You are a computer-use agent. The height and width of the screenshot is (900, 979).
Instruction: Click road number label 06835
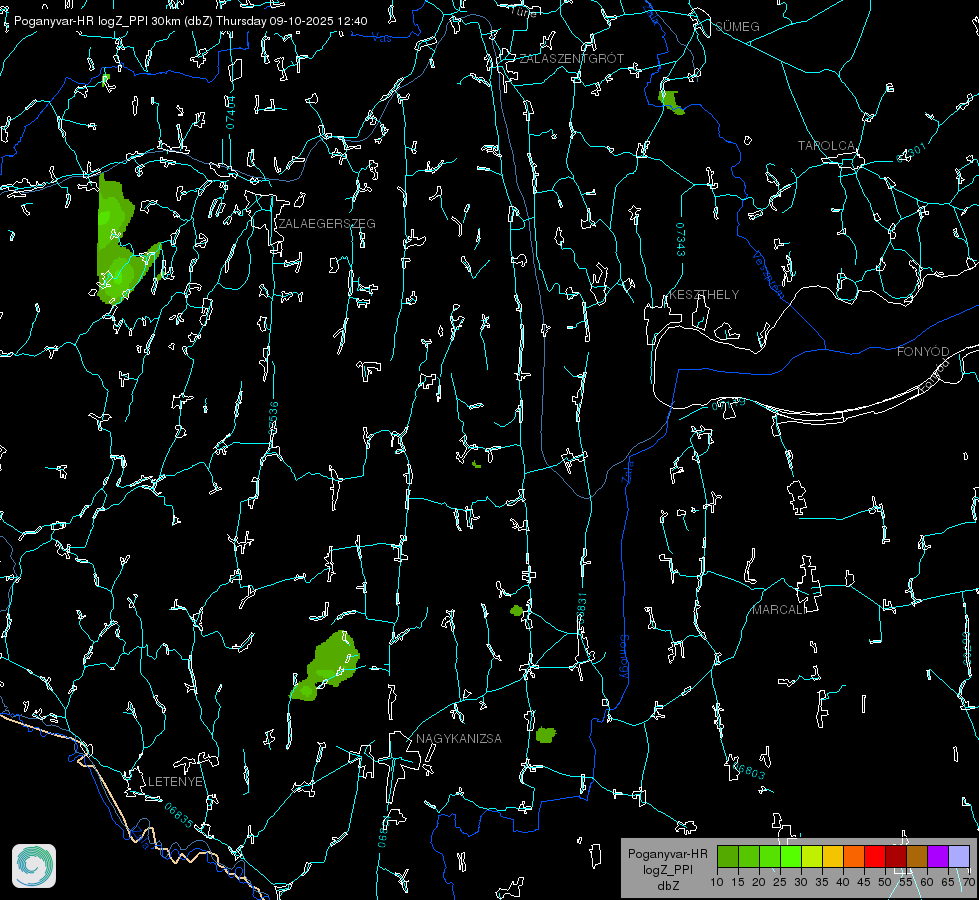coord(179,815)
